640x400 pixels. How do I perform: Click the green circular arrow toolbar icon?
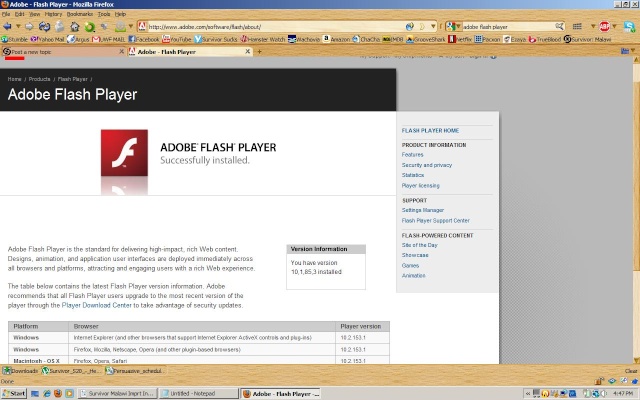point(89,27)
